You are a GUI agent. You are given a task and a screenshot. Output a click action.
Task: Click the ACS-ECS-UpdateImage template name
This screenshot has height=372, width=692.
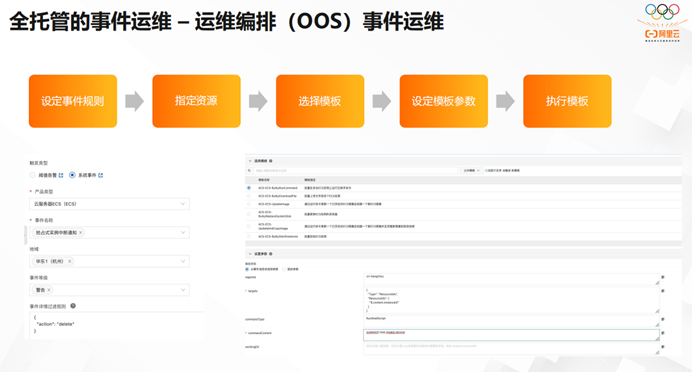(274, 204)
